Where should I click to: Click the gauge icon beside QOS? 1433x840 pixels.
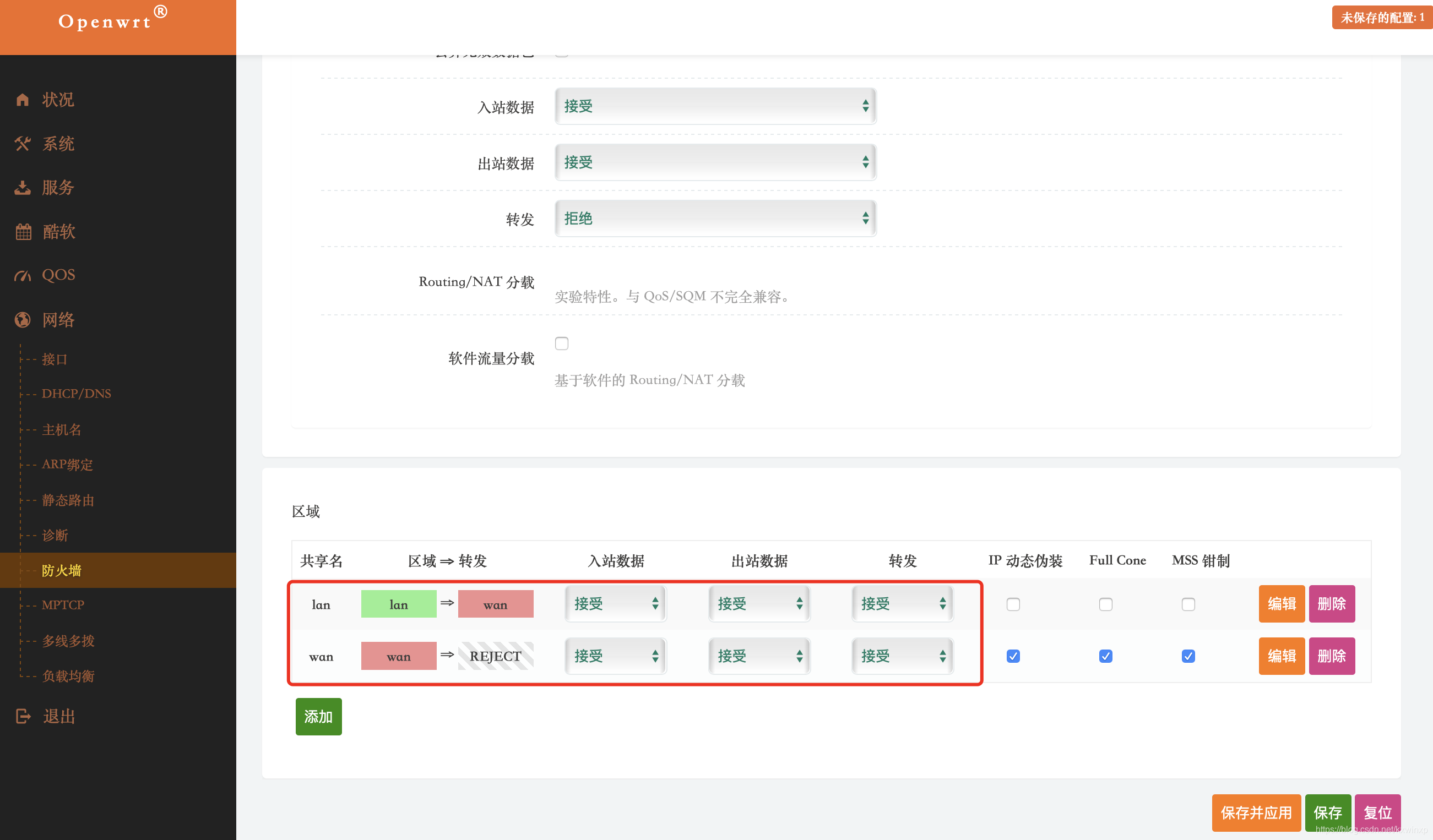click(22, 276)
